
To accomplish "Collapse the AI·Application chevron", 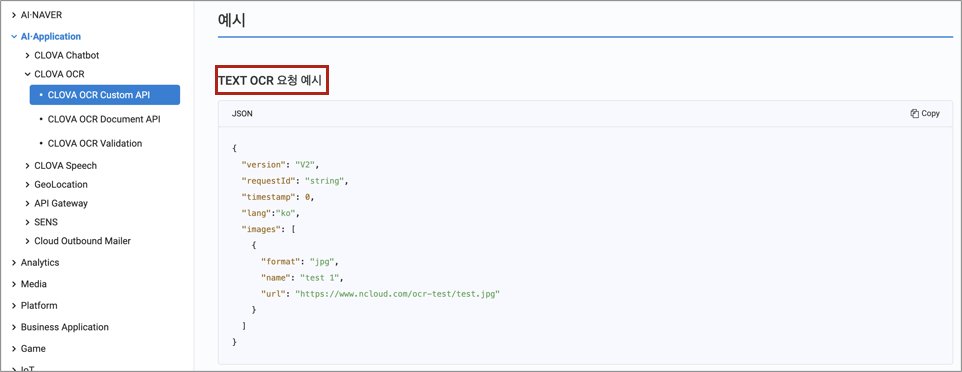I will [x=13, y=37].
